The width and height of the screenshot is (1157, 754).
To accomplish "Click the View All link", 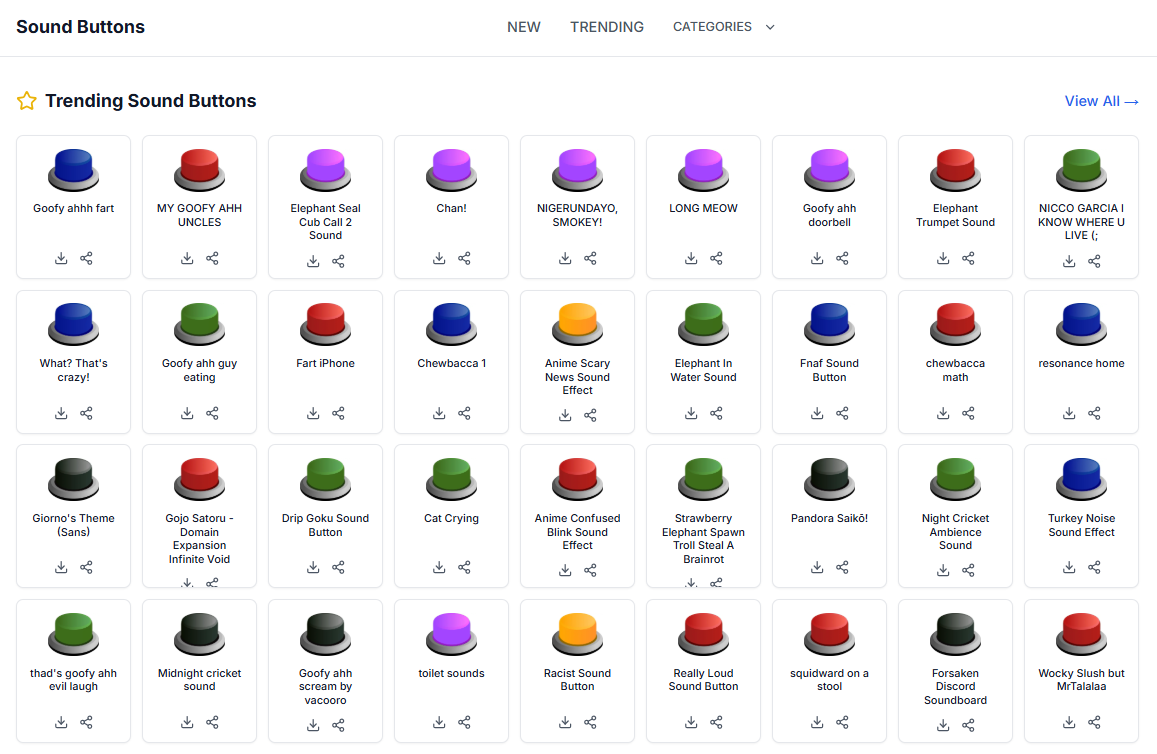I will (1101, 101).
